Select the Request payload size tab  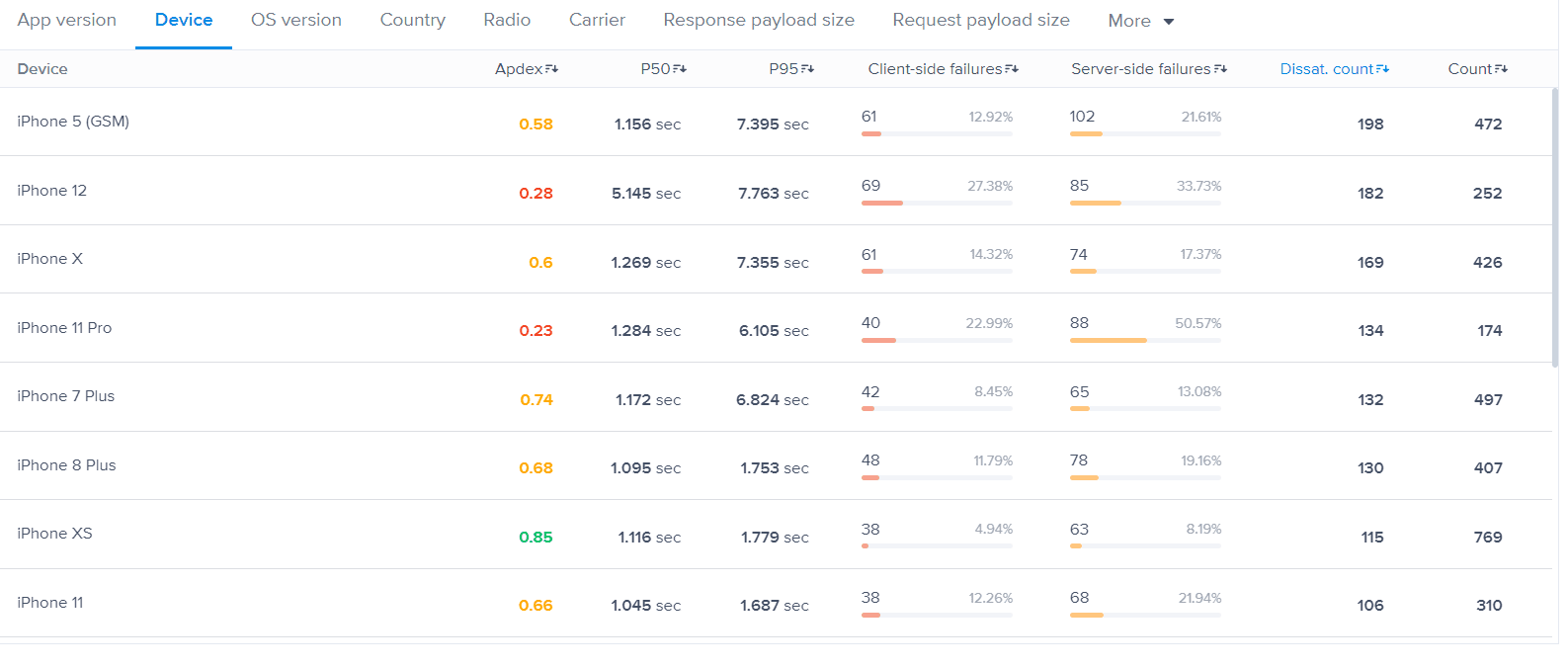(x=981, y=20)
